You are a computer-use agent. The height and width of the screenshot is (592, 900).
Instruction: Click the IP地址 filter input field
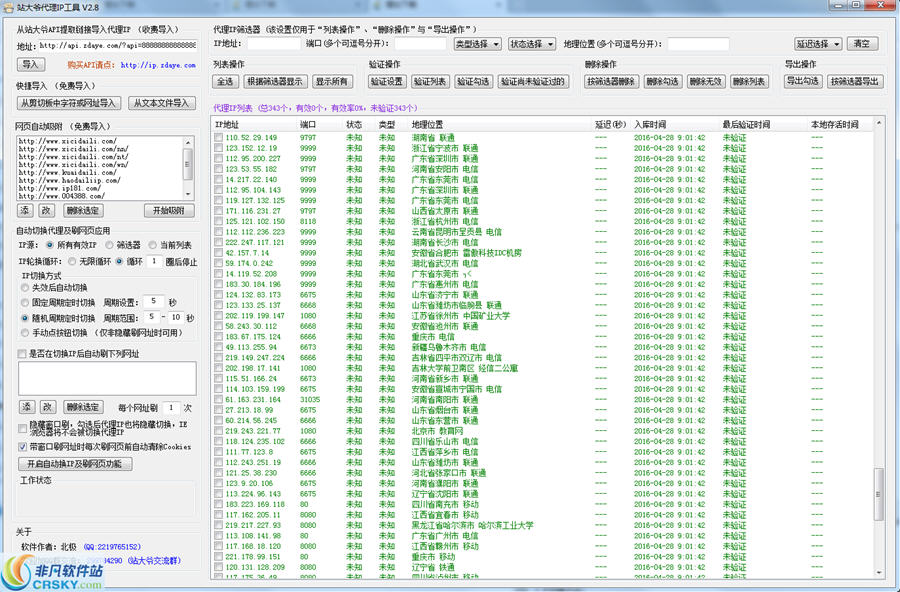[274, 44]
